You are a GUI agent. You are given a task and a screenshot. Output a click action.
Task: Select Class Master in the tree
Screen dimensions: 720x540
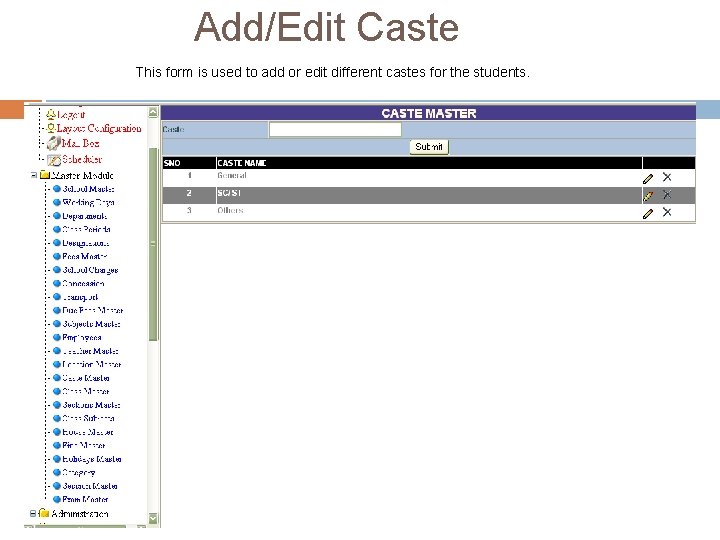pos(86,391)
